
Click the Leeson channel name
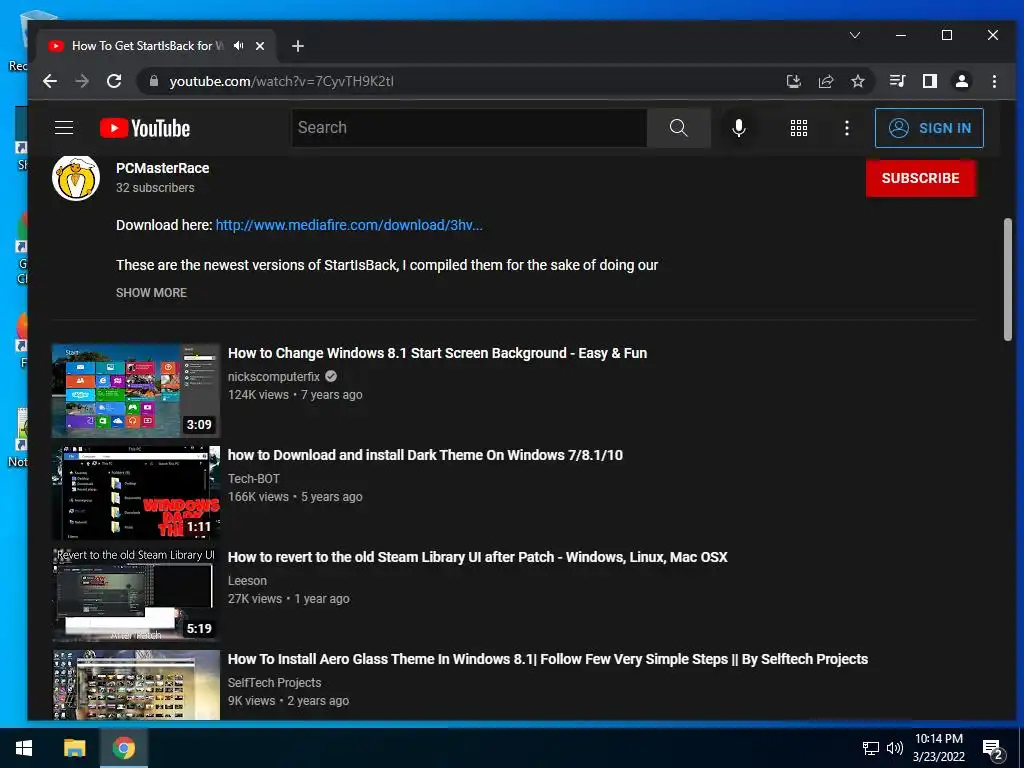(248, 581)
